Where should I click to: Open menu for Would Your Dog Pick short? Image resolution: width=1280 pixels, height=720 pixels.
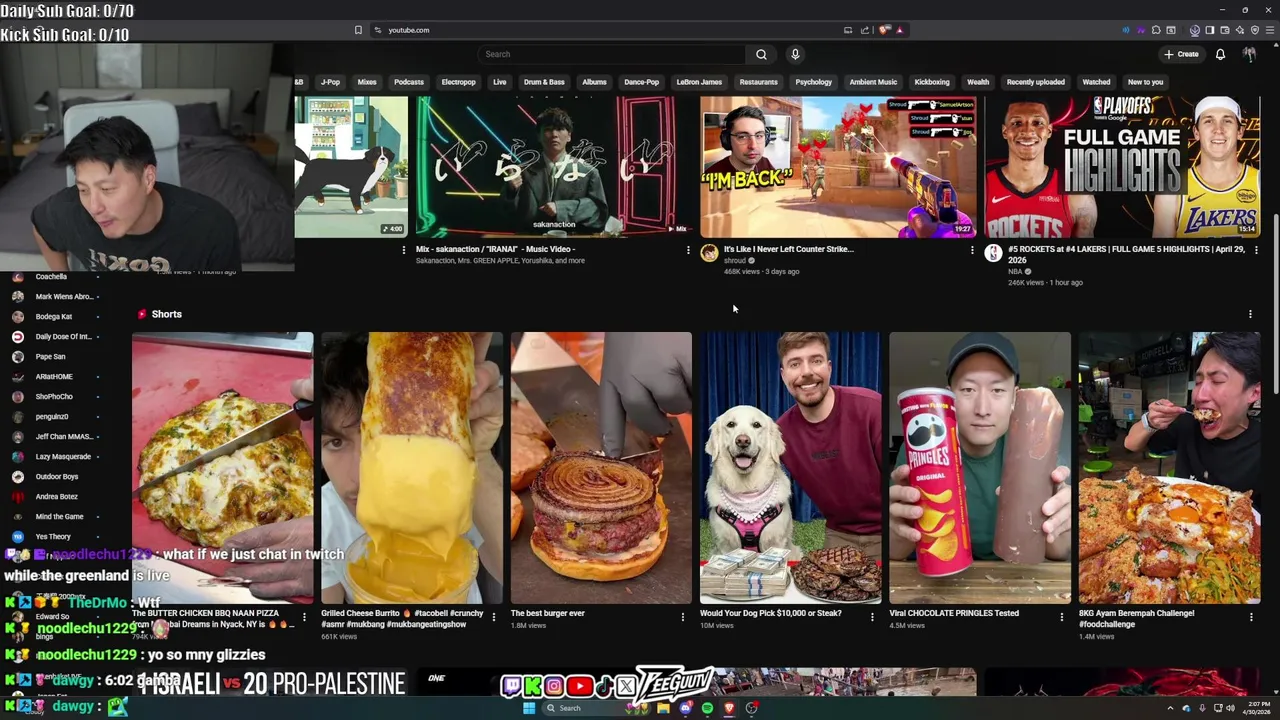(x=872, y=617)
